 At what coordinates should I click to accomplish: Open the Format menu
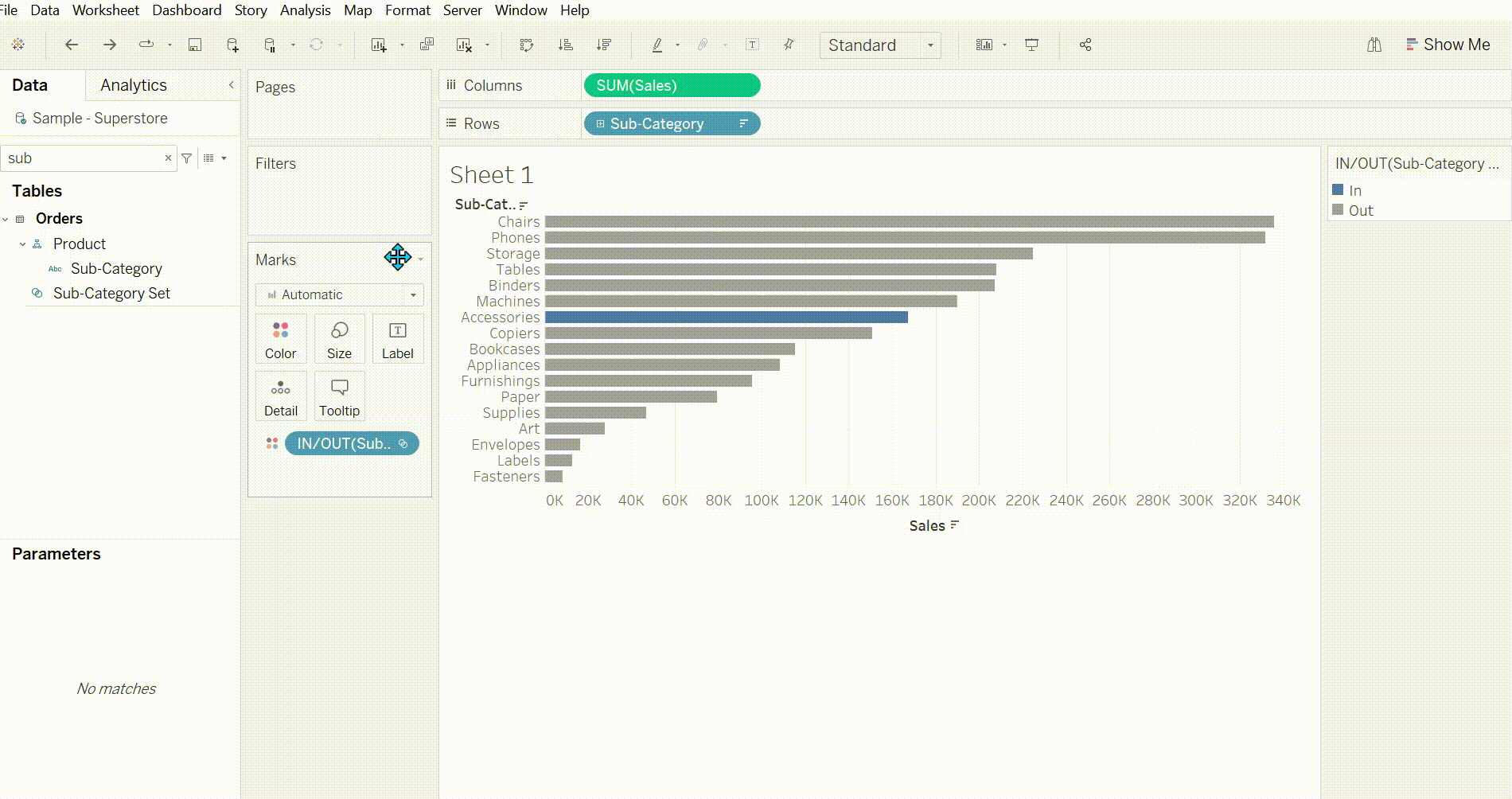[x=407, y=10]
